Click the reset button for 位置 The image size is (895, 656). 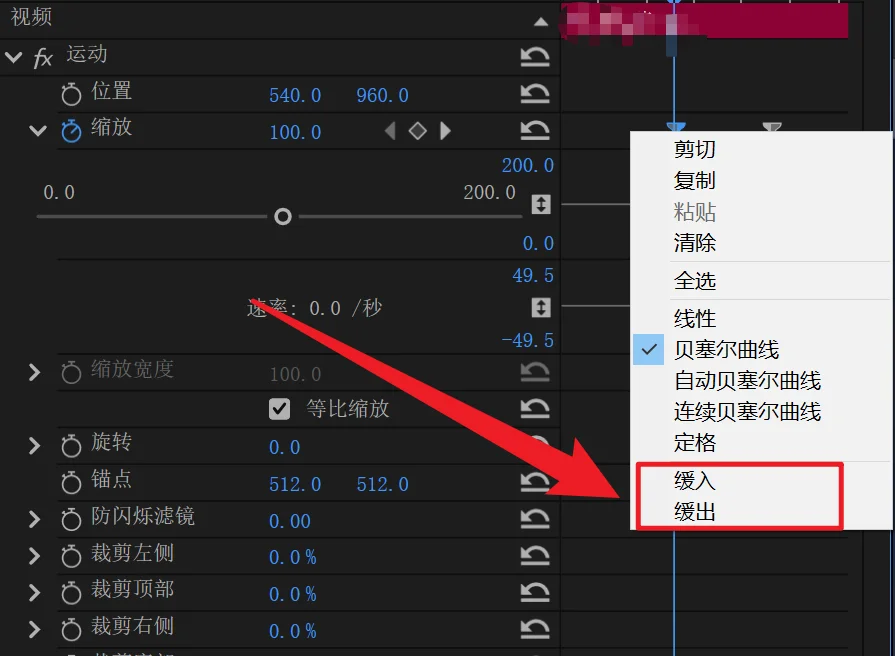536,92
